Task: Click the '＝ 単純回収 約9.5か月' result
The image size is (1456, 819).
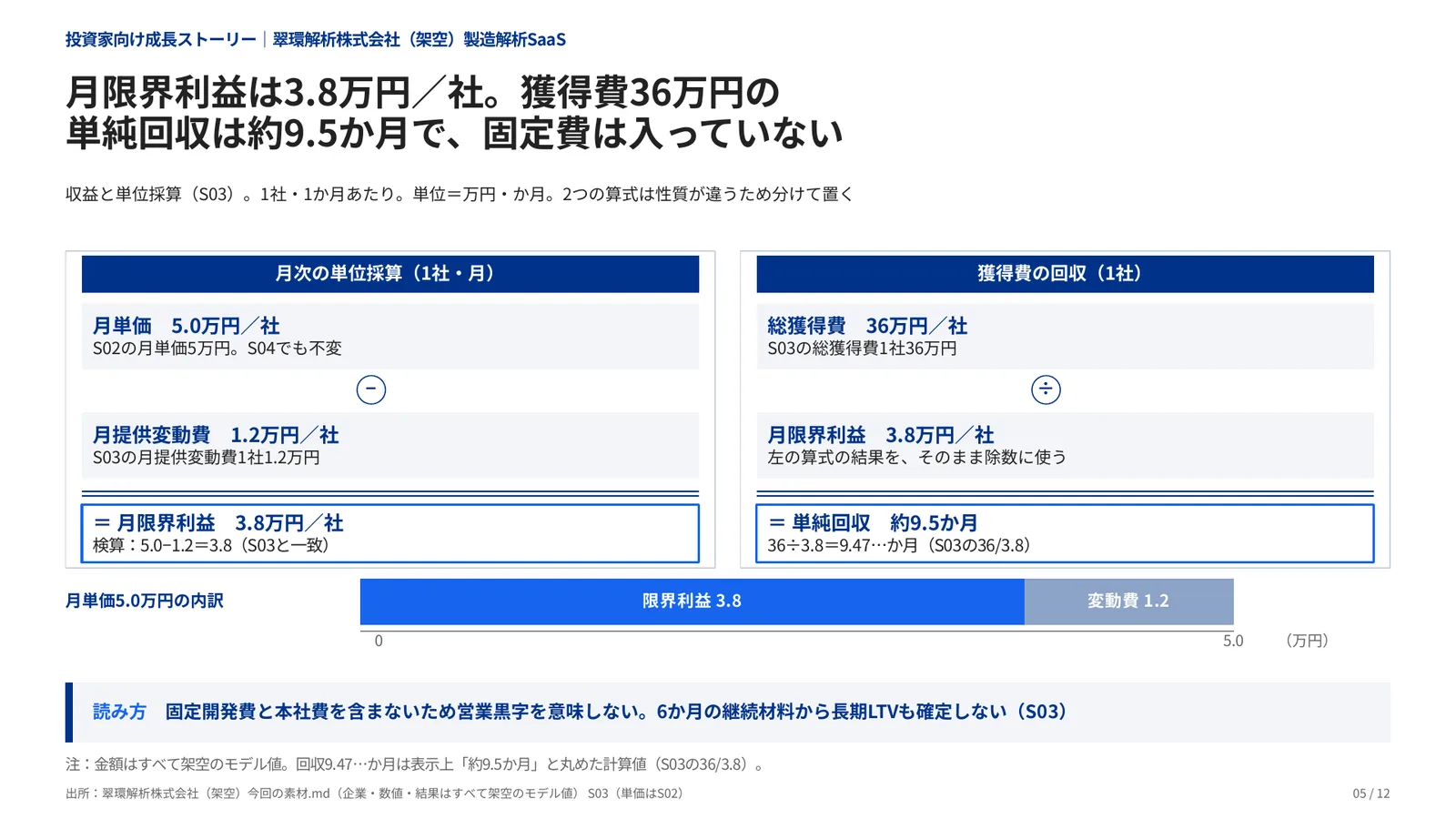Action: pyautogui.click(x=874, y=522)
